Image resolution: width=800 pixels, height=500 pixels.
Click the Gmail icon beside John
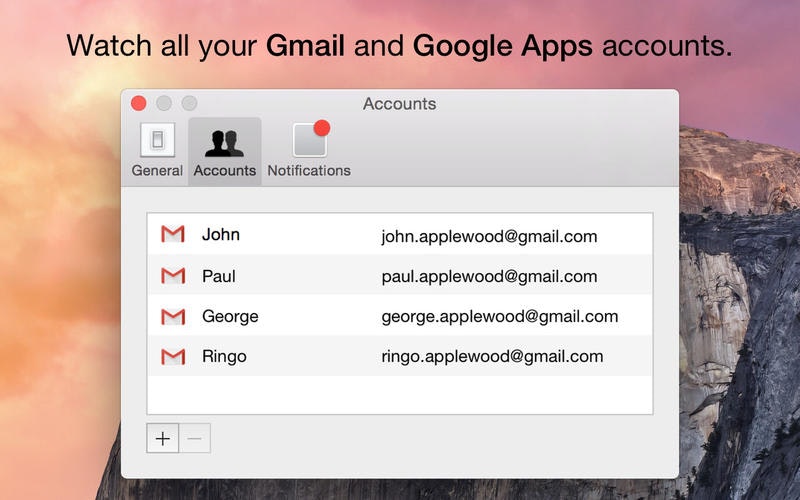(173, 234)
